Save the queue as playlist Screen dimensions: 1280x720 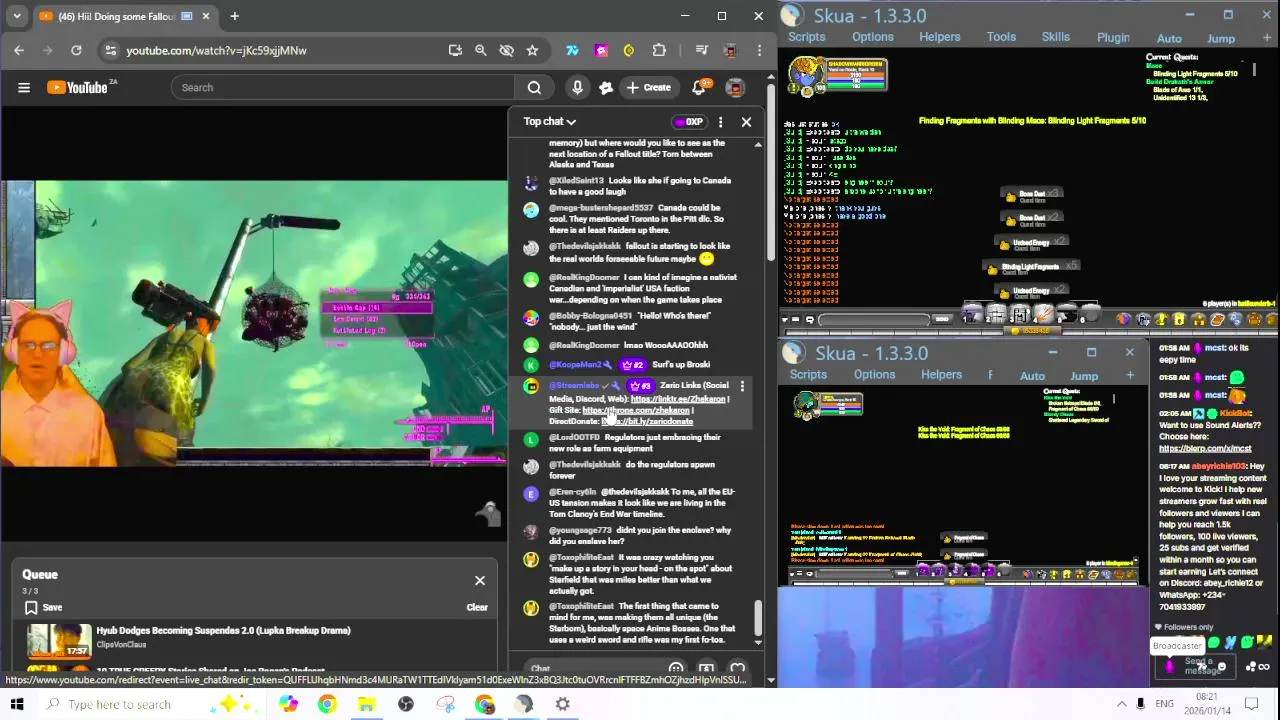tap(43, 608)
